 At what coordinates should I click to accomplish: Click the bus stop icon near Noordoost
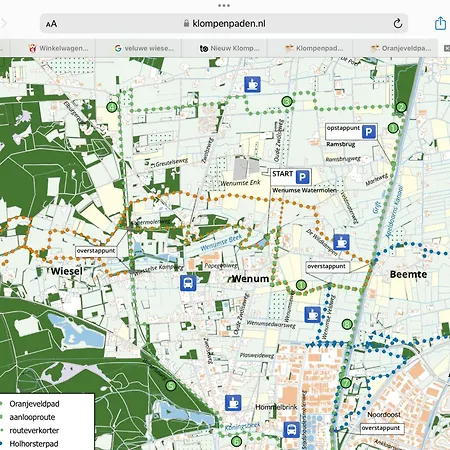pyautogui.click(x=292, y=430)
